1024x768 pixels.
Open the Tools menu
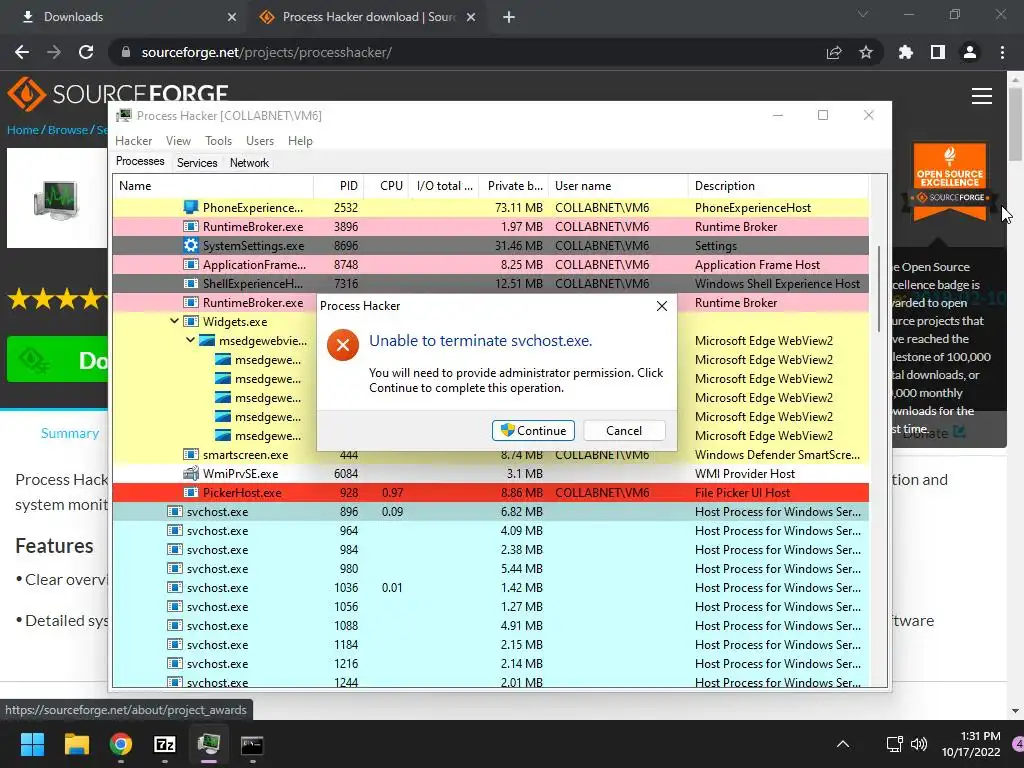(x=218, y=140)
